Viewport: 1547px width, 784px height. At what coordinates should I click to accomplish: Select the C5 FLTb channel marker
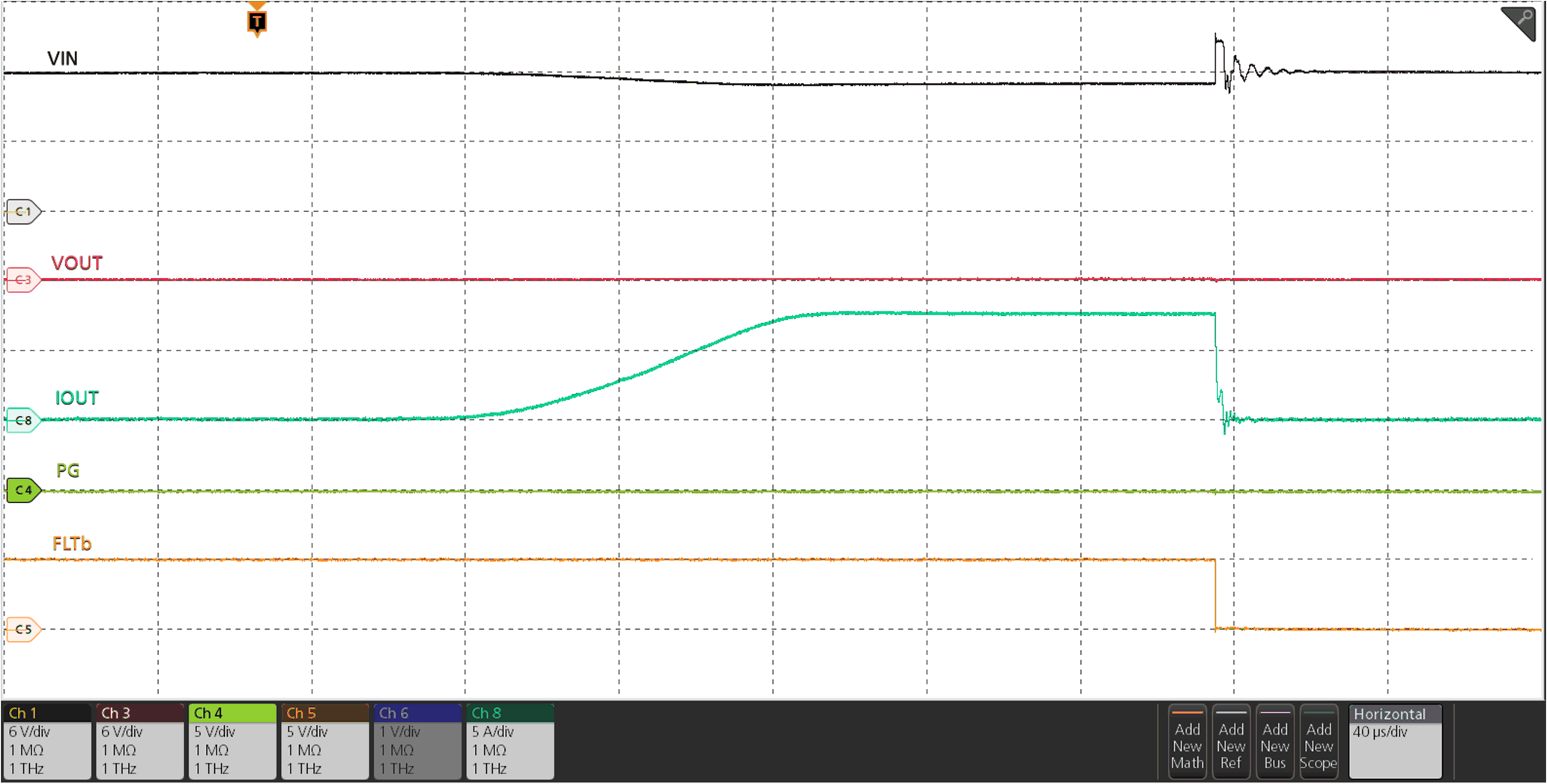[22, 629]
